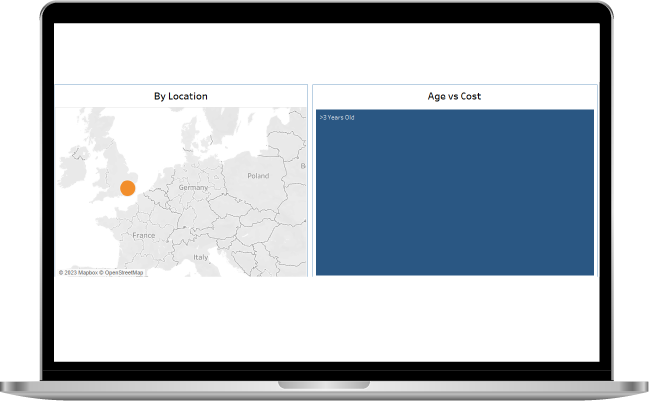Select the orange location marker on the map

[x=127, y=188]
